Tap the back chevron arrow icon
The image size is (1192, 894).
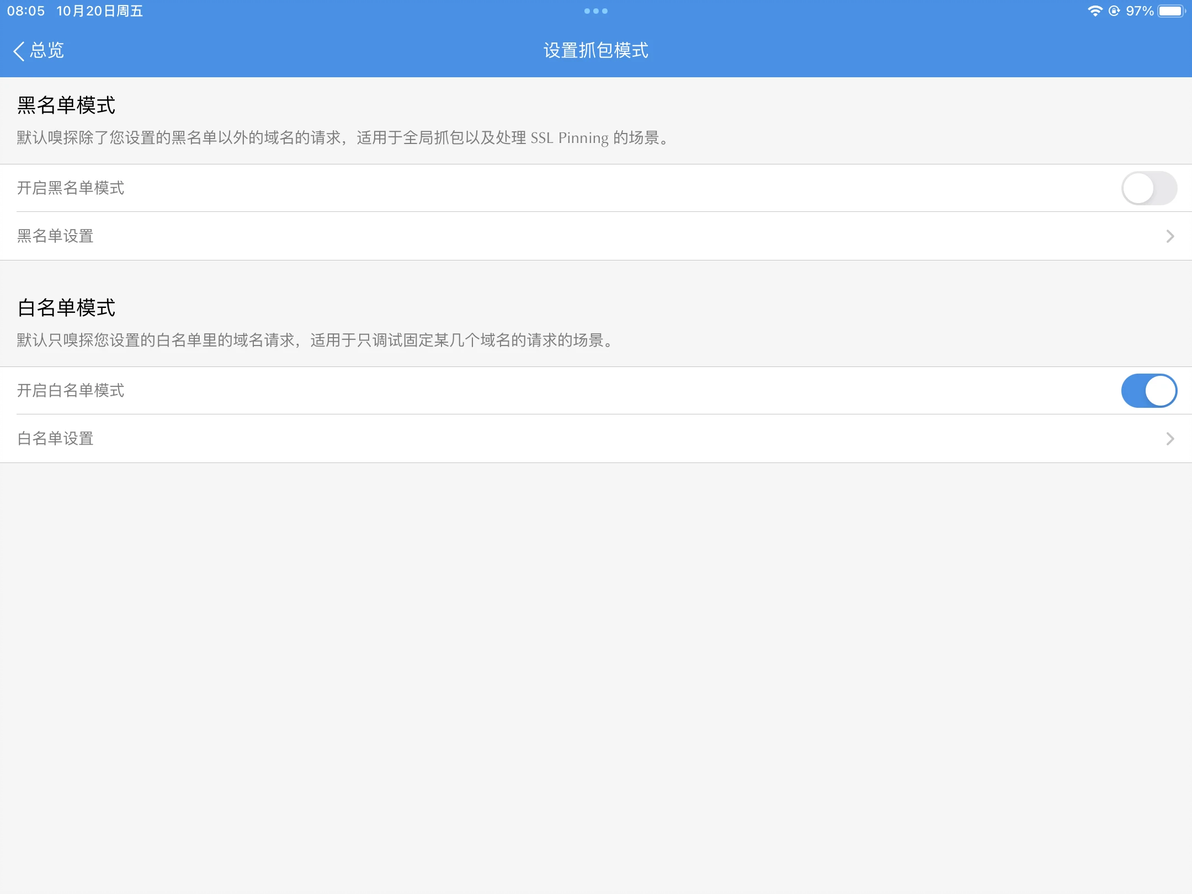pos(19,51)
